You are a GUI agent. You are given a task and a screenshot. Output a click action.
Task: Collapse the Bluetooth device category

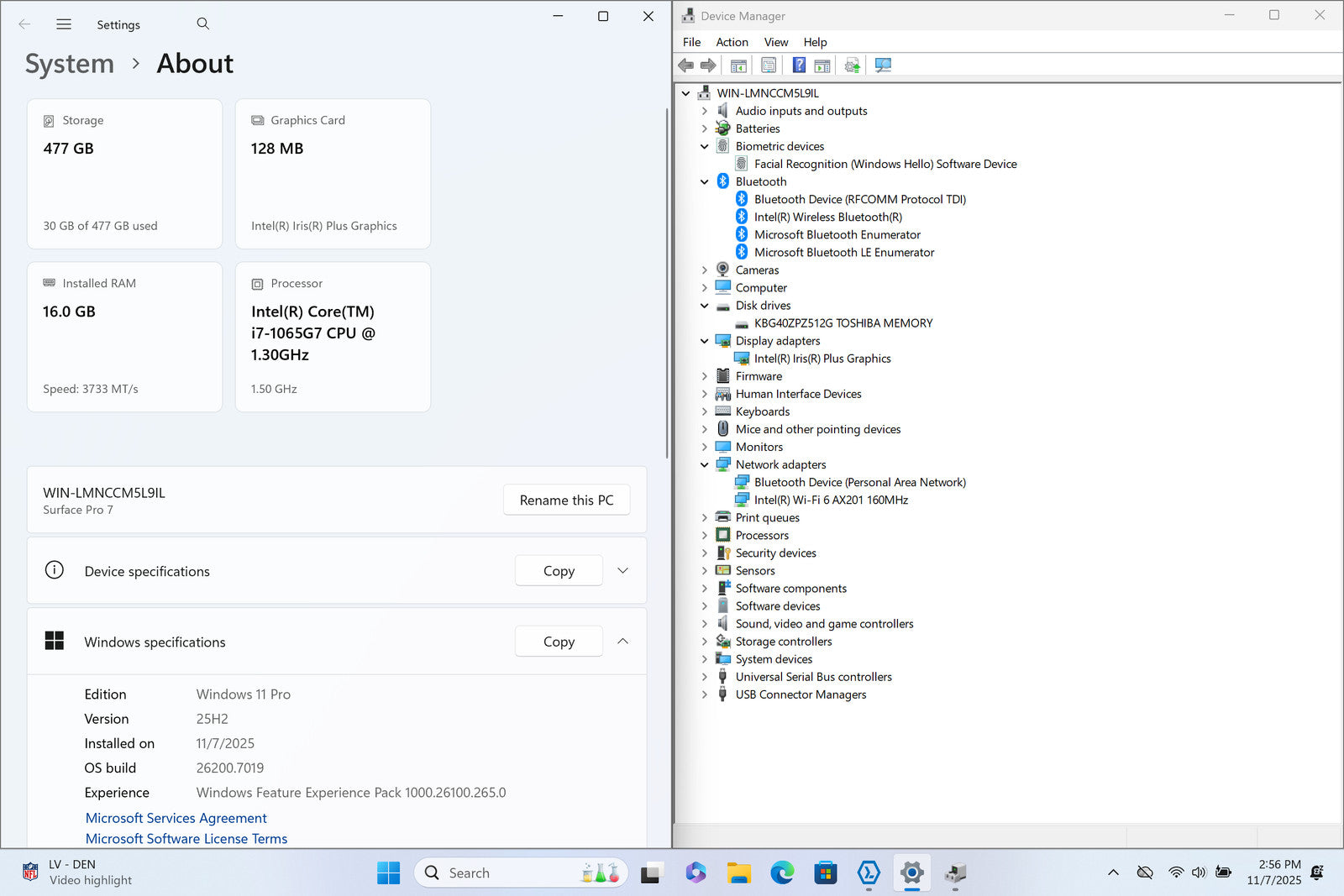[x=705, y=181]
